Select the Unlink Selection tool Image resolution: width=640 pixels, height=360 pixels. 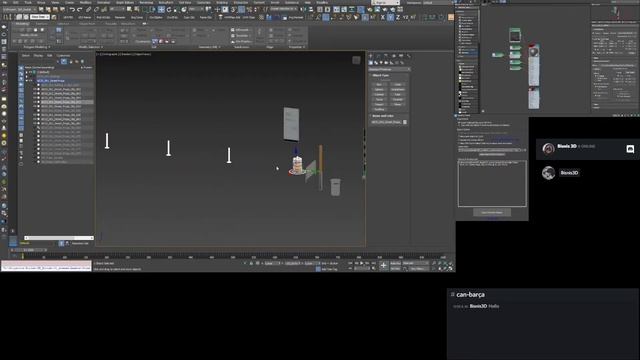[96, 9]
